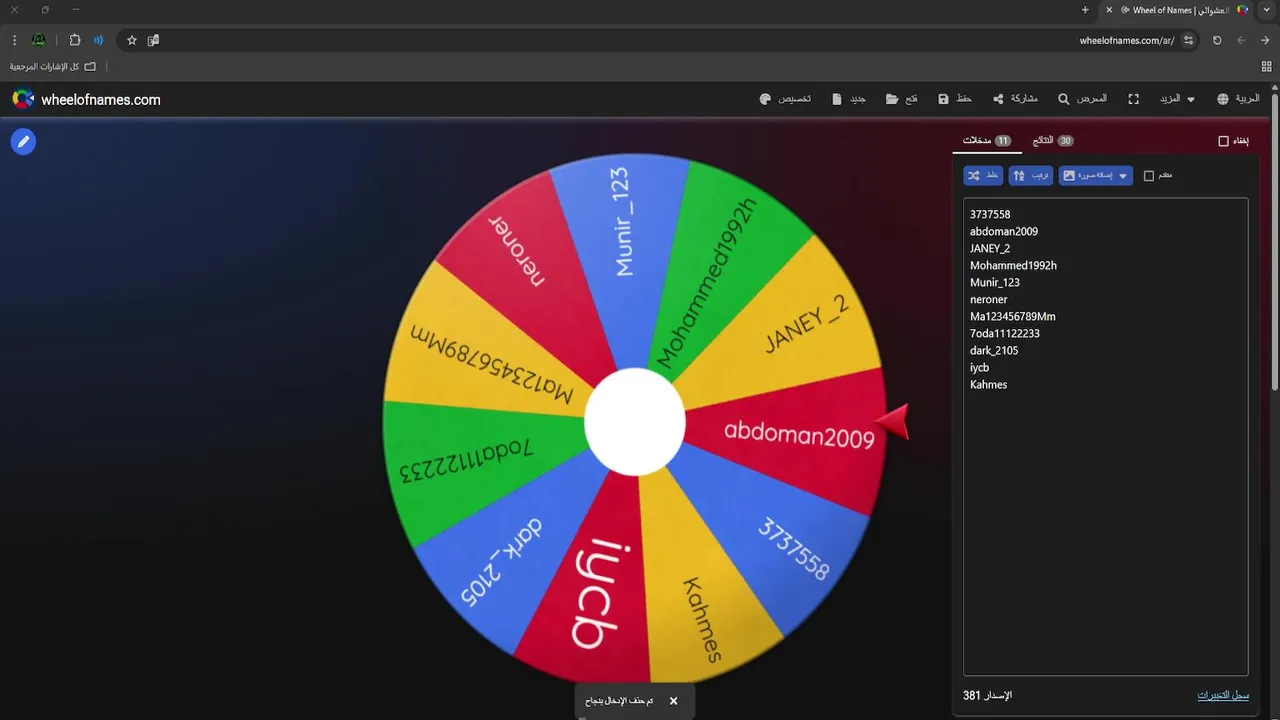Sort the entries (ترتيب)
The height and width of the screenshot is (720, 1280).
pyautogui.click(x=1031, y=176)
